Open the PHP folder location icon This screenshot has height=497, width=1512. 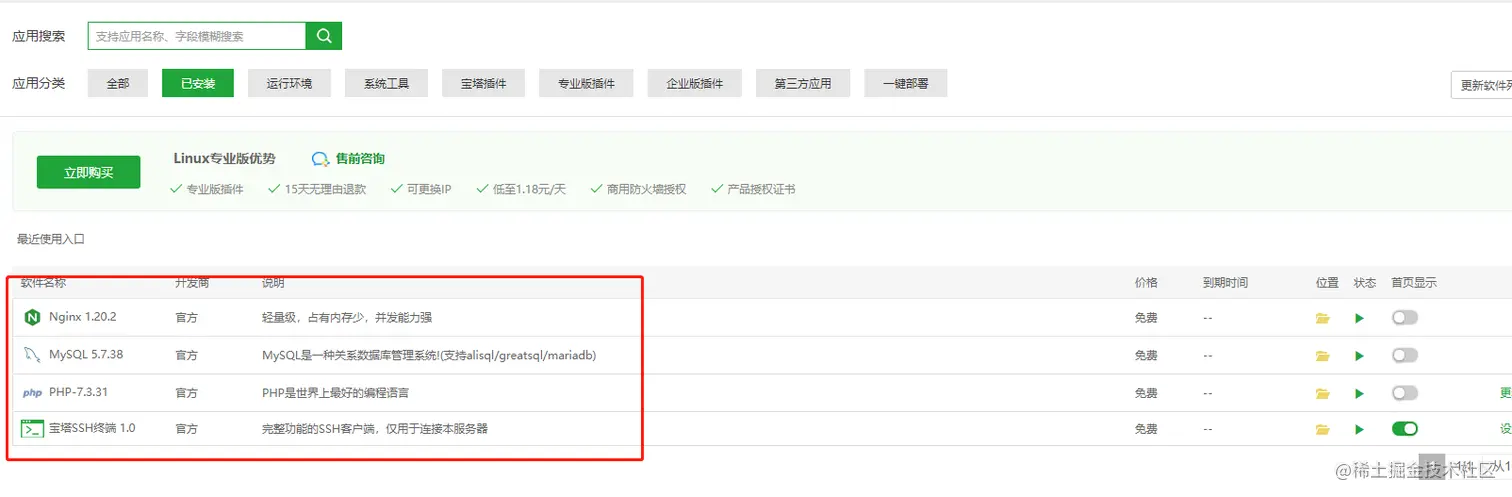click(x=1323, y=394)
